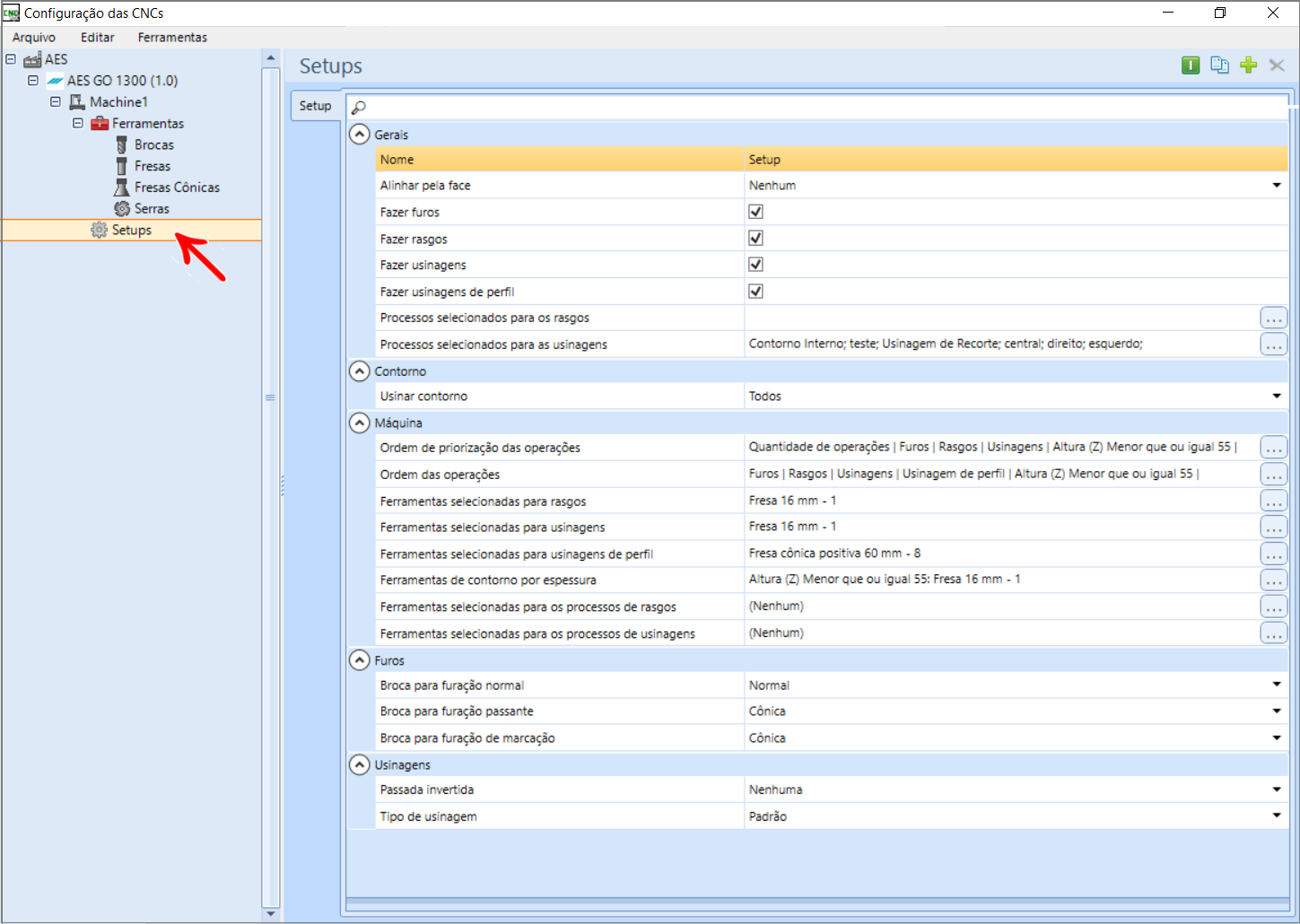The image size is (1300, 924).
Task: Collapse the Furos section
Action: click(359, 660)
